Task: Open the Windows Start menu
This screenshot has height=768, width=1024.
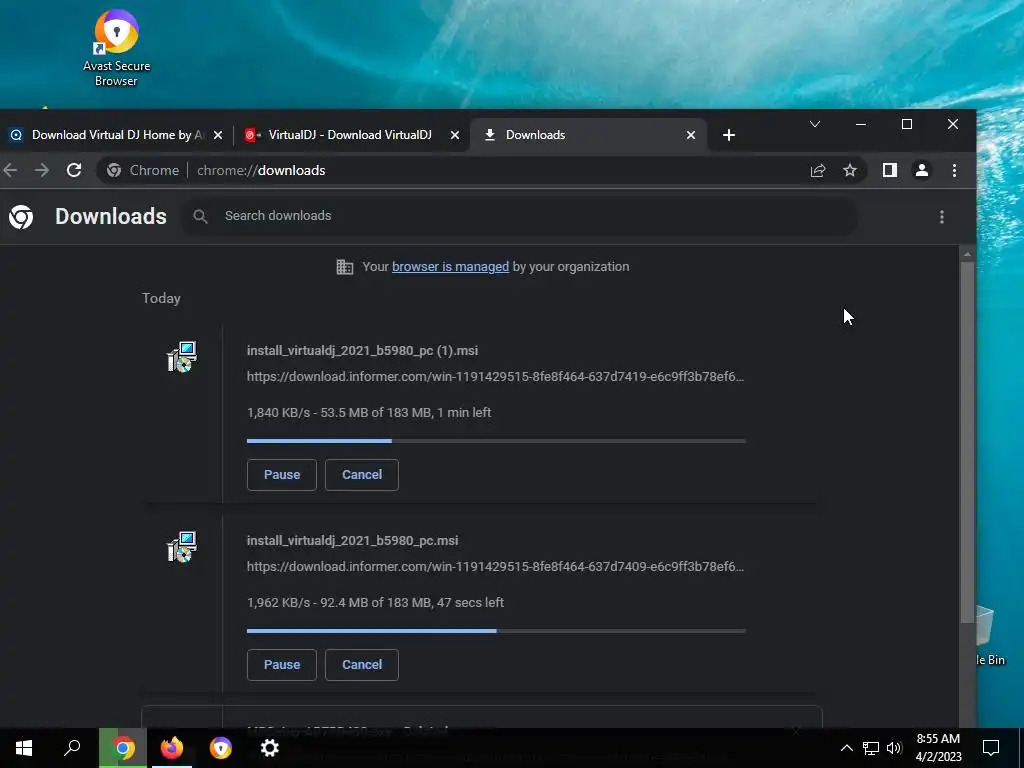Action: (24, 748)
